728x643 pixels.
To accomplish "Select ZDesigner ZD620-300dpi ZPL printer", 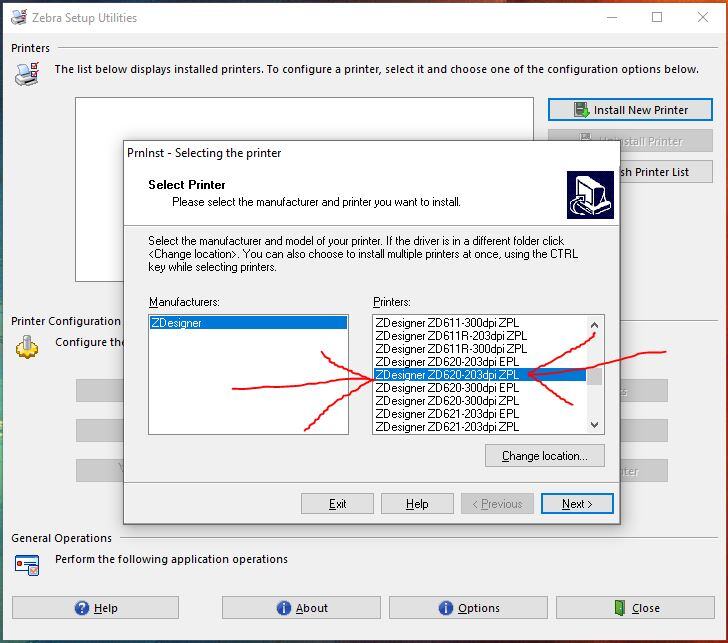I will click(x=480, y=401).
